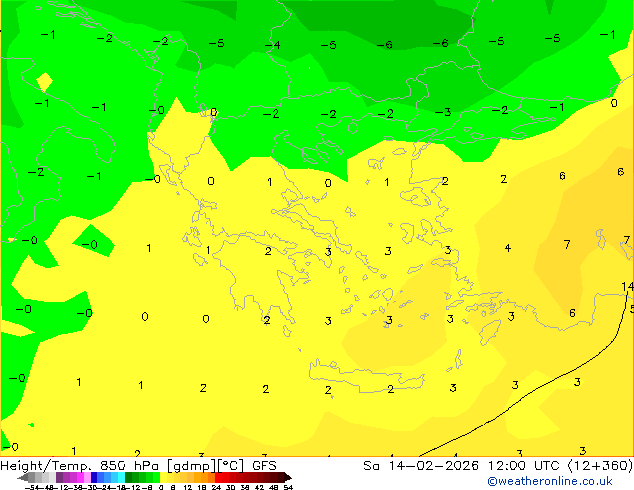Click the forecast offset '(12+360)'
The width and height of the screenshot is (634, 490).
[x=600, y=465]
